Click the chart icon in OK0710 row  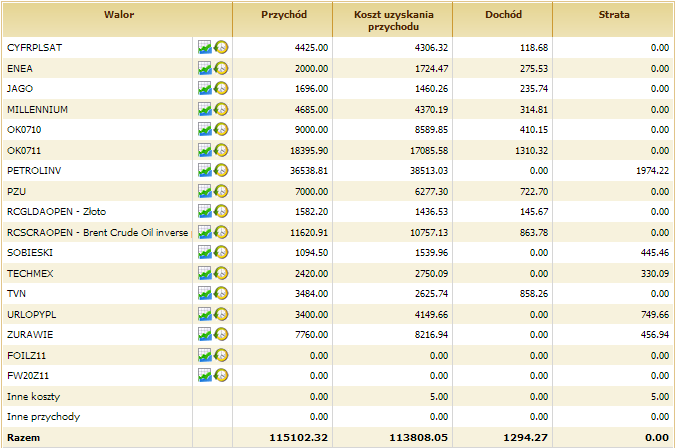point(205,129)
